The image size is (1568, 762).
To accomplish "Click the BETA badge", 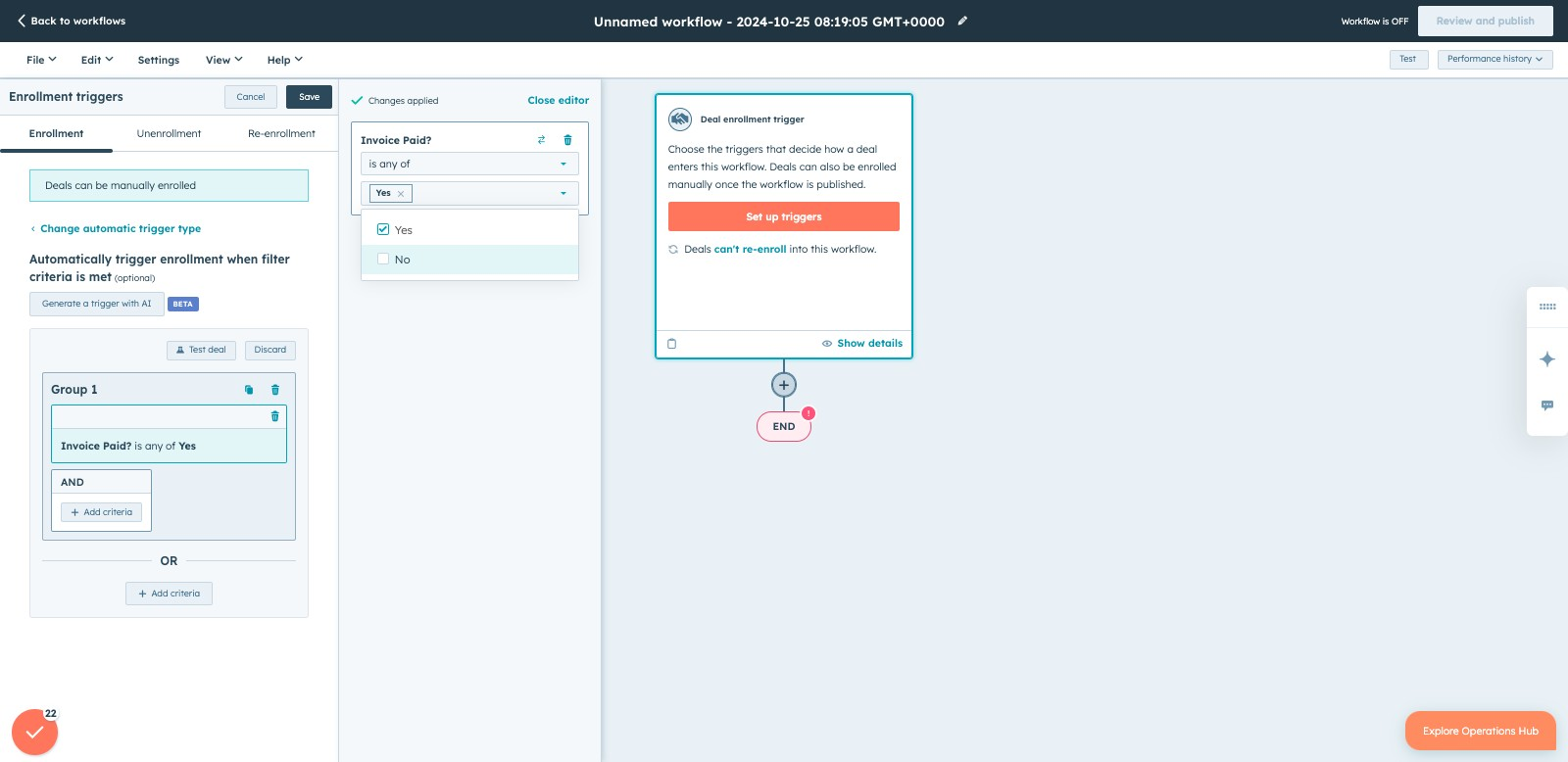I will 183,304.
